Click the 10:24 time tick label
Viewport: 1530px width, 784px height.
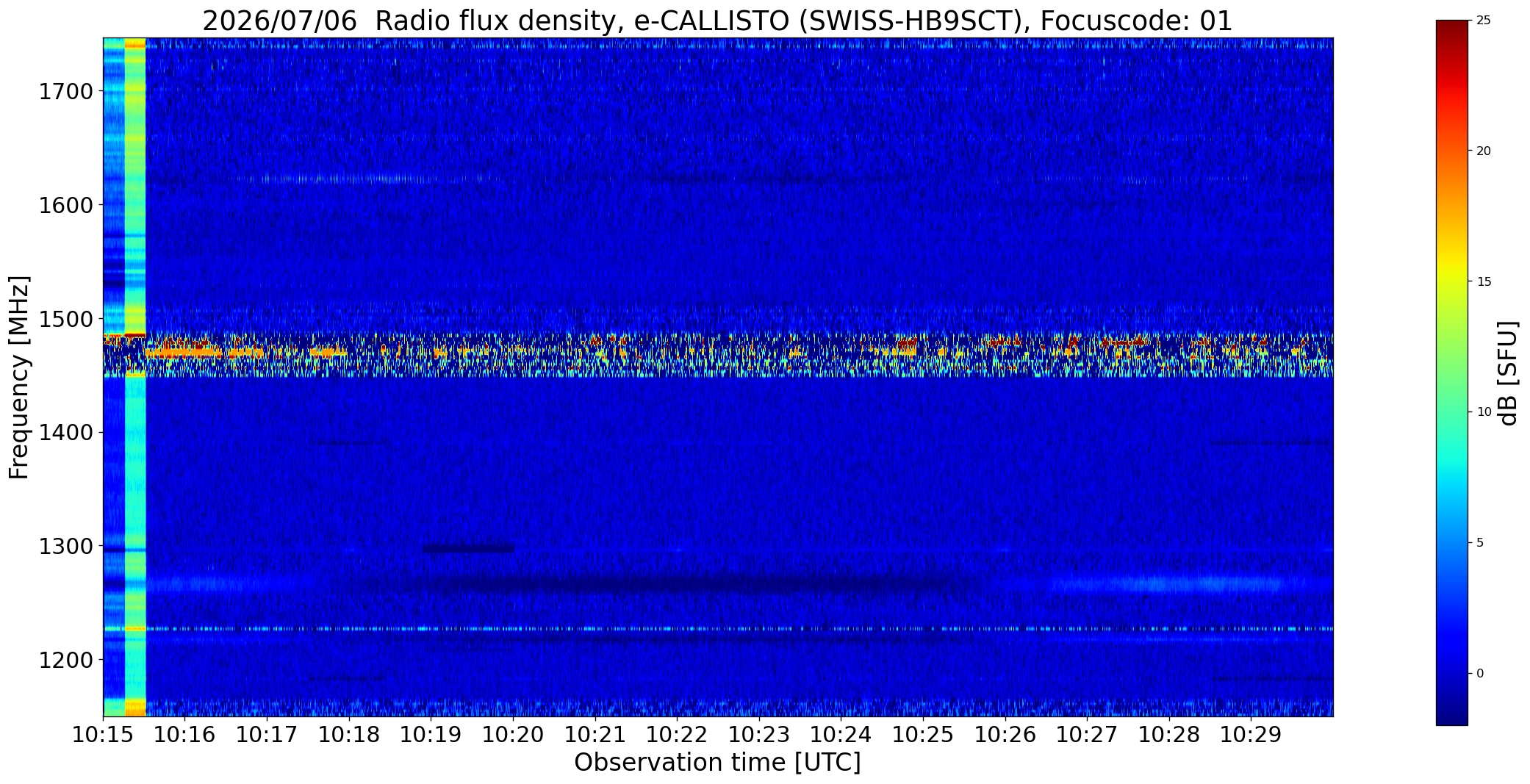[x=841, y=734]
